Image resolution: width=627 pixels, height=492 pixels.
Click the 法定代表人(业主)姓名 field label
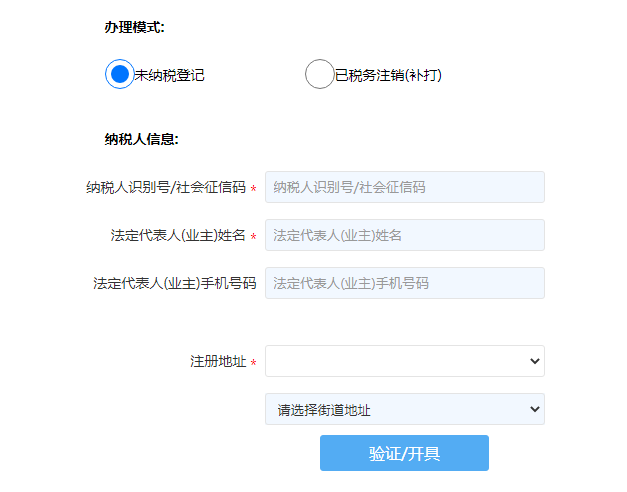(178, 236)
